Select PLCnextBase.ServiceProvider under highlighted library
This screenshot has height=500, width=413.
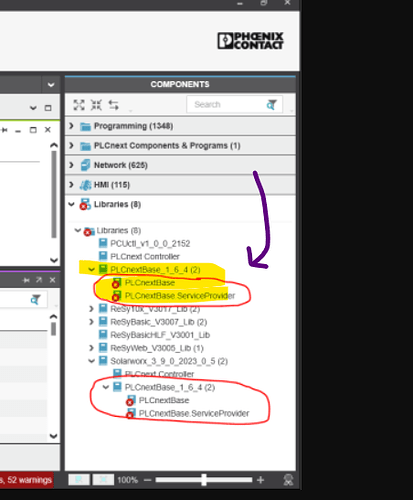pos(180,296)
